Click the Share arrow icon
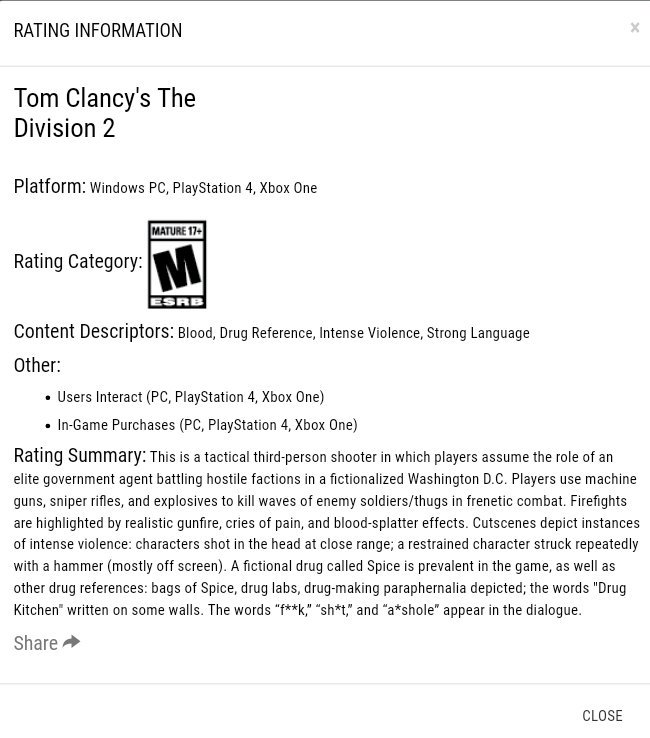 (71, 642)
